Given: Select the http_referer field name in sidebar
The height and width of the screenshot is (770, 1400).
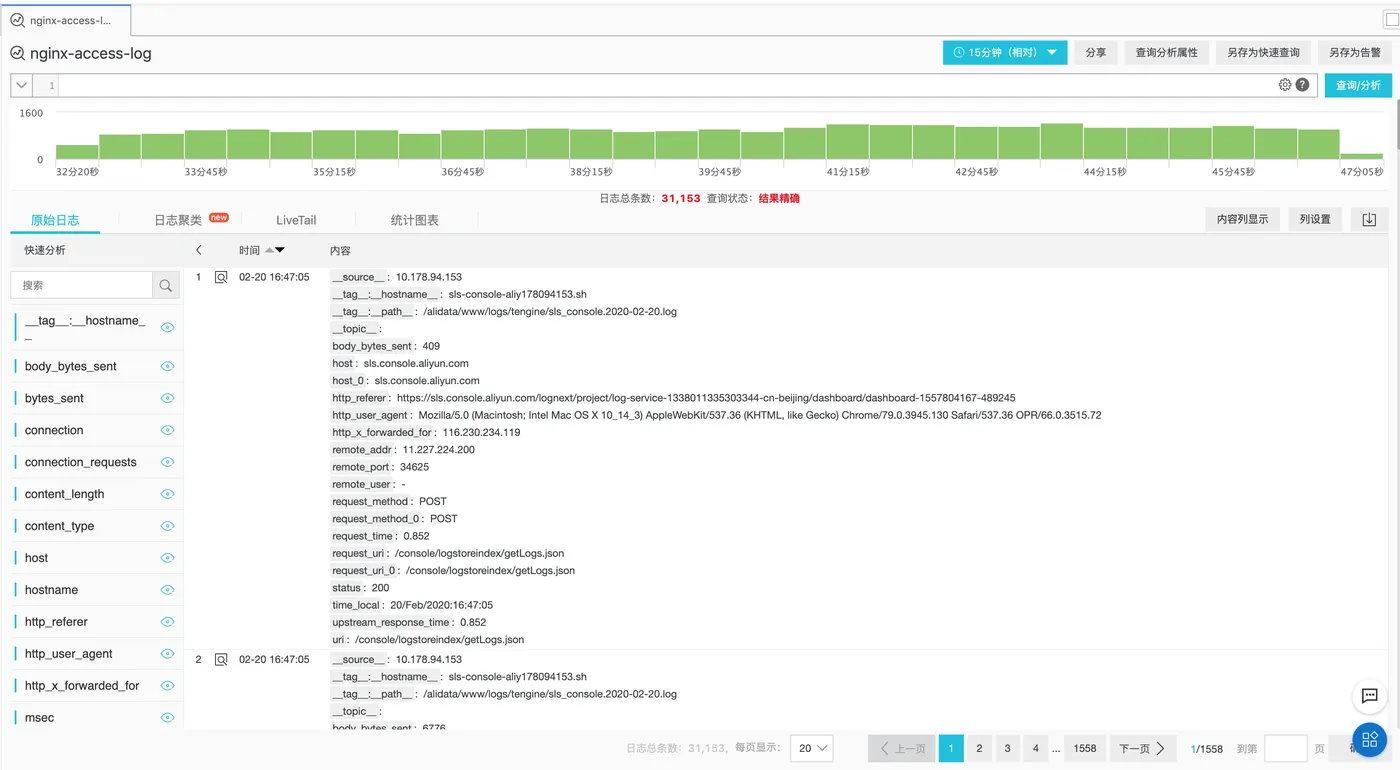Looking at the screenshot, I should (56, 622).
